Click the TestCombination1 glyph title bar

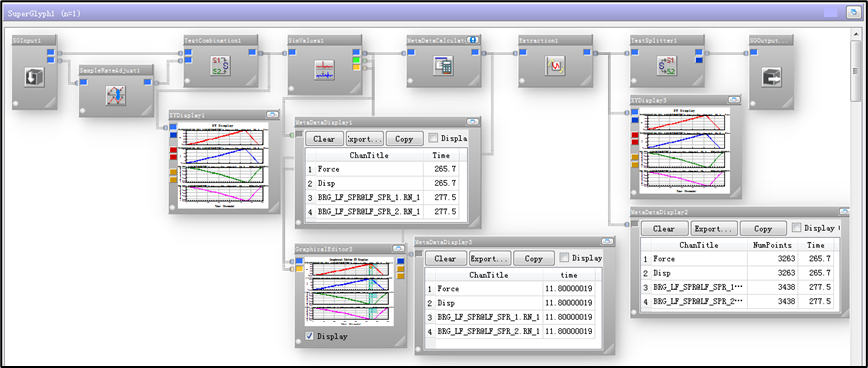pos(221,40)
